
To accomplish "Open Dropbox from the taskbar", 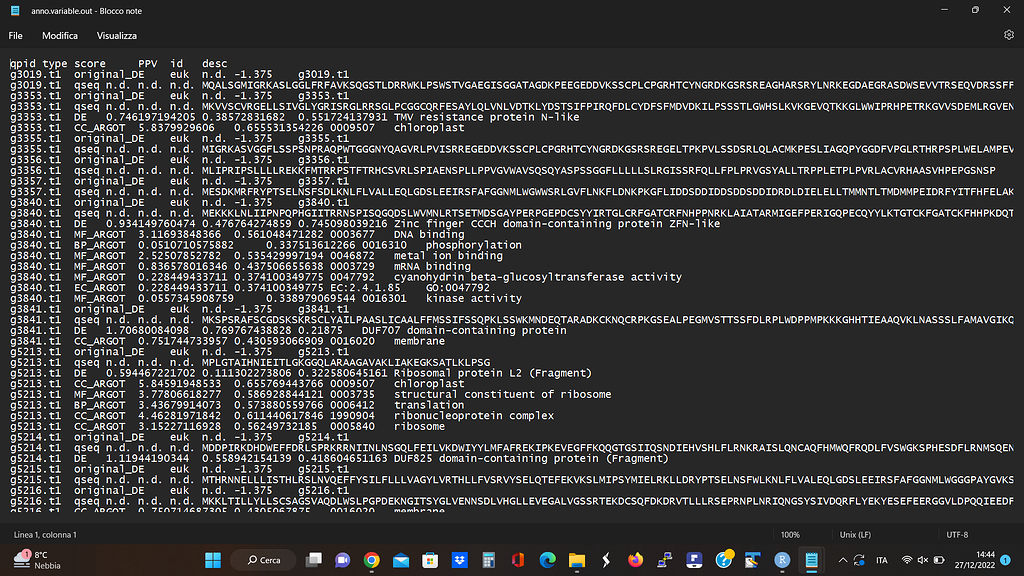I will (459, 560).
